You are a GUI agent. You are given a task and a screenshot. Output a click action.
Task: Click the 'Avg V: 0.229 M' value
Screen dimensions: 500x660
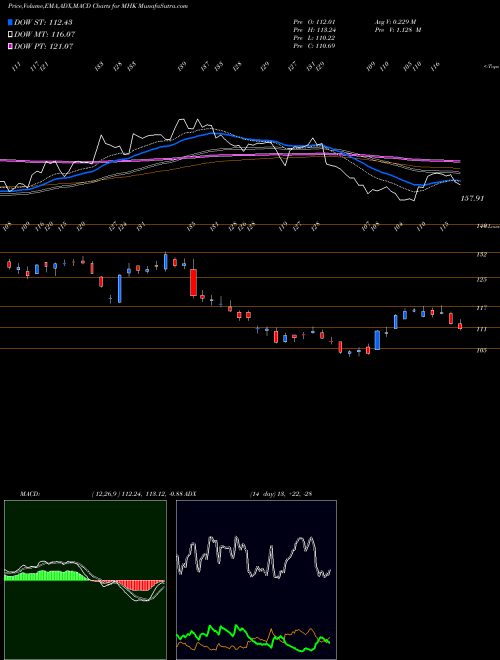click(395, 22)
